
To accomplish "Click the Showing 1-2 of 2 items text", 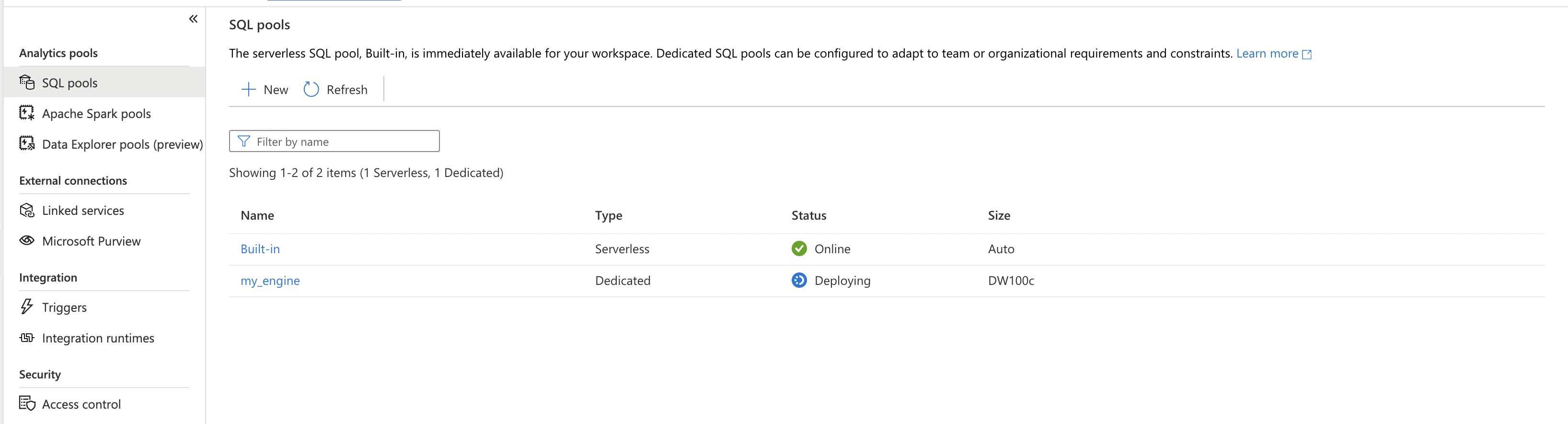I will [366, 172].
